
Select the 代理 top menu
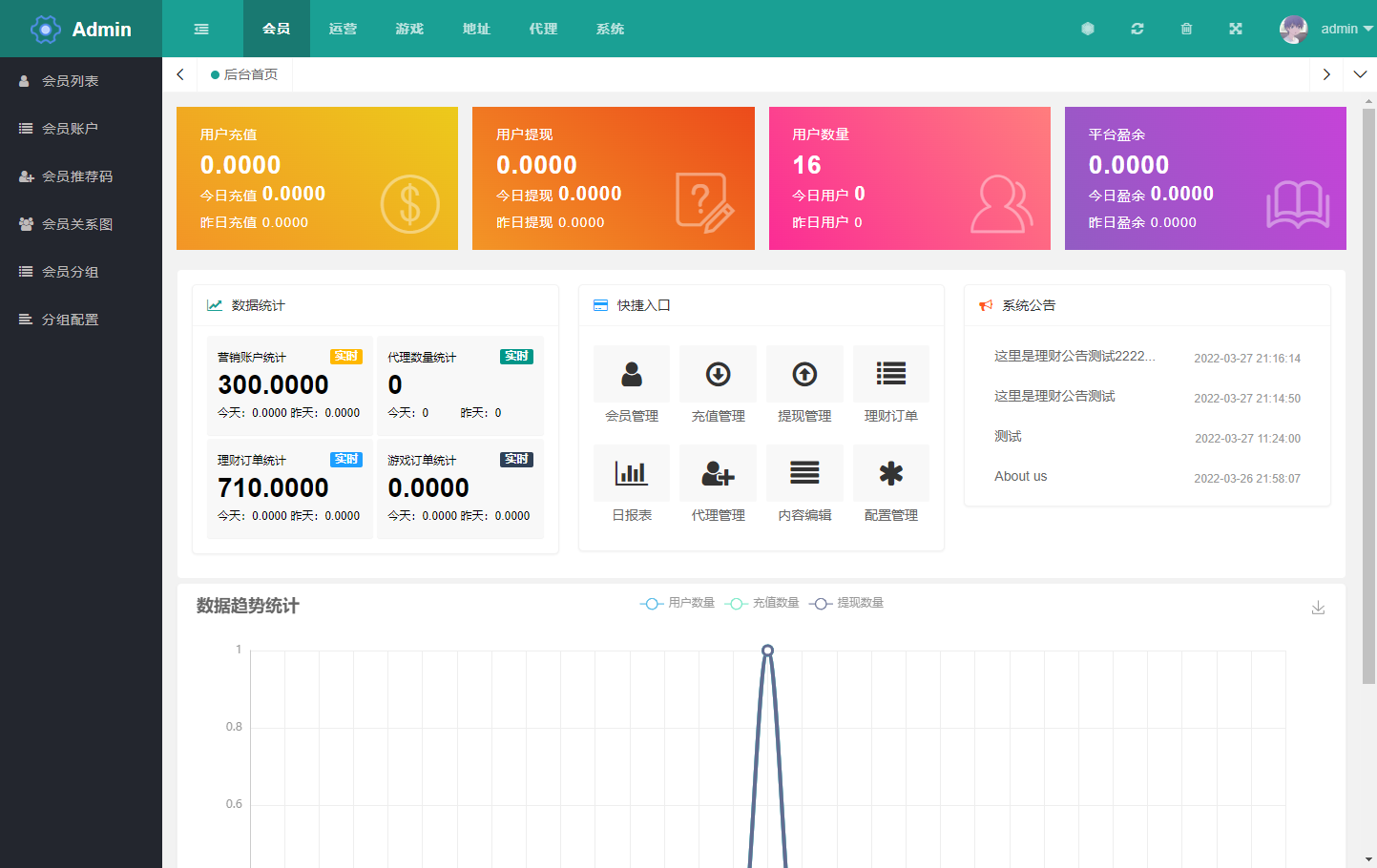pyautogui.click(x=544, y=29)
